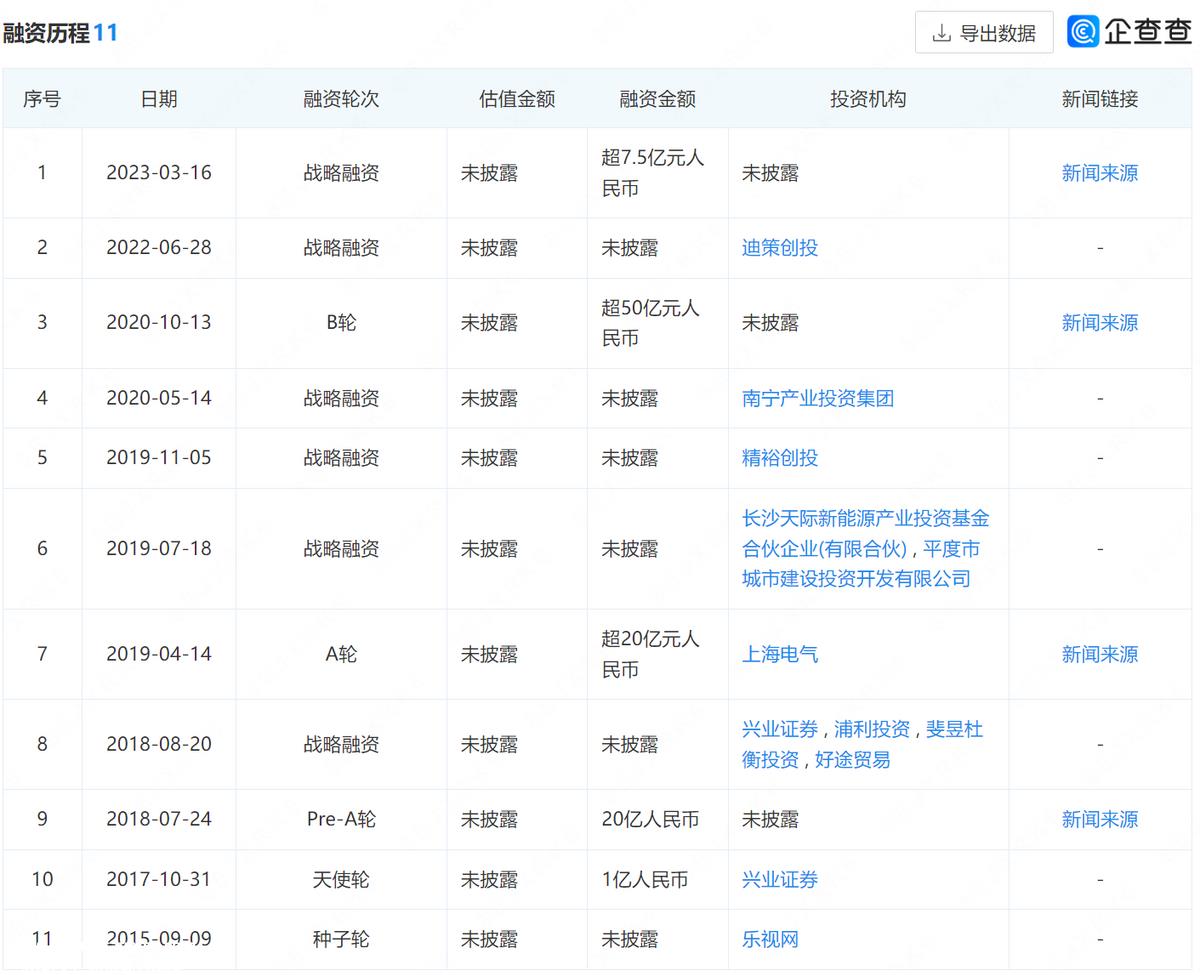This screenshot has width=1200, height=975.
Task: Click date cell 2018-07-24
Action: click(x=159, y=819)
